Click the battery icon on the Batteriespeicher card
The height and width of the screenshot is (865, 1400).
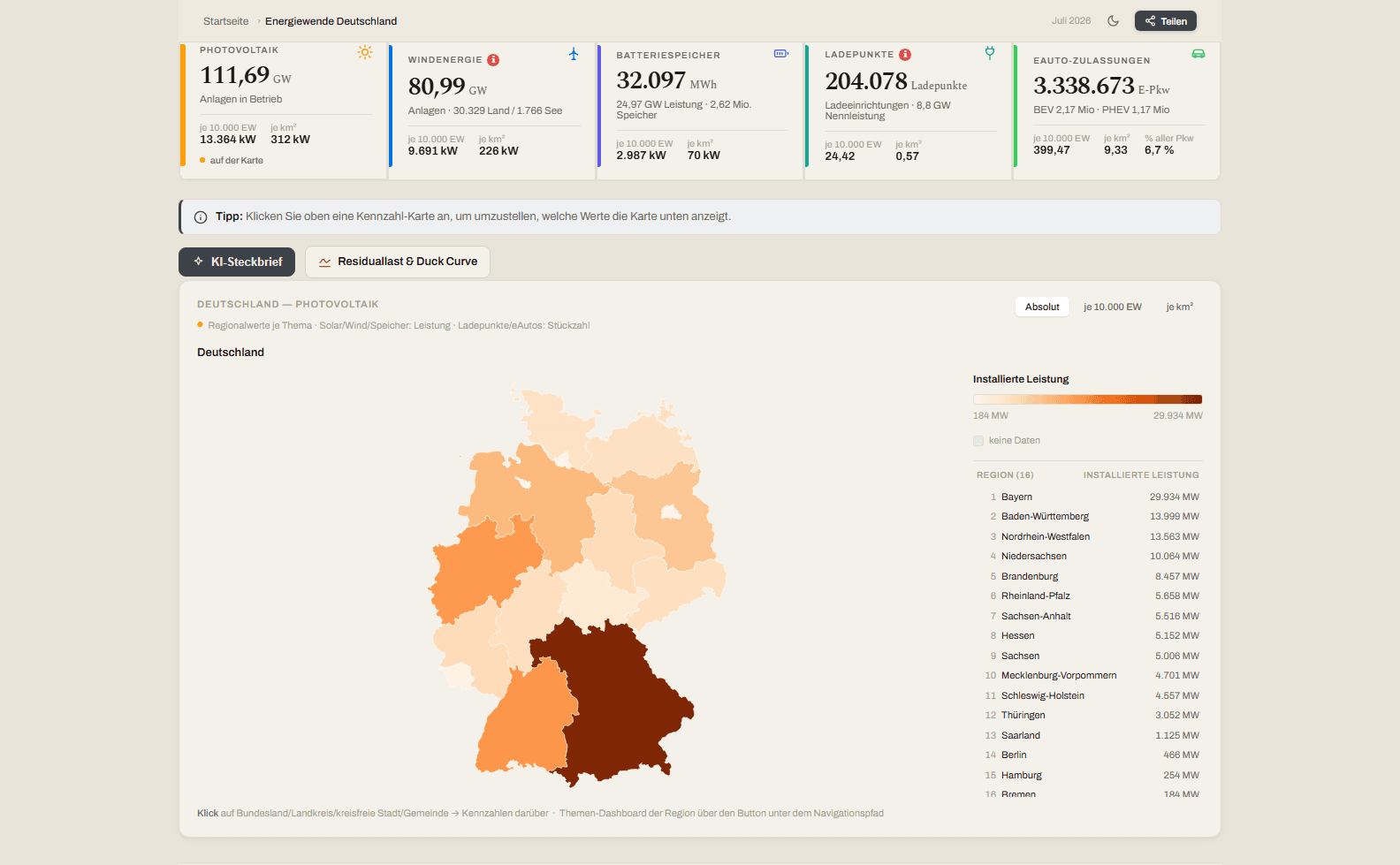781,54
